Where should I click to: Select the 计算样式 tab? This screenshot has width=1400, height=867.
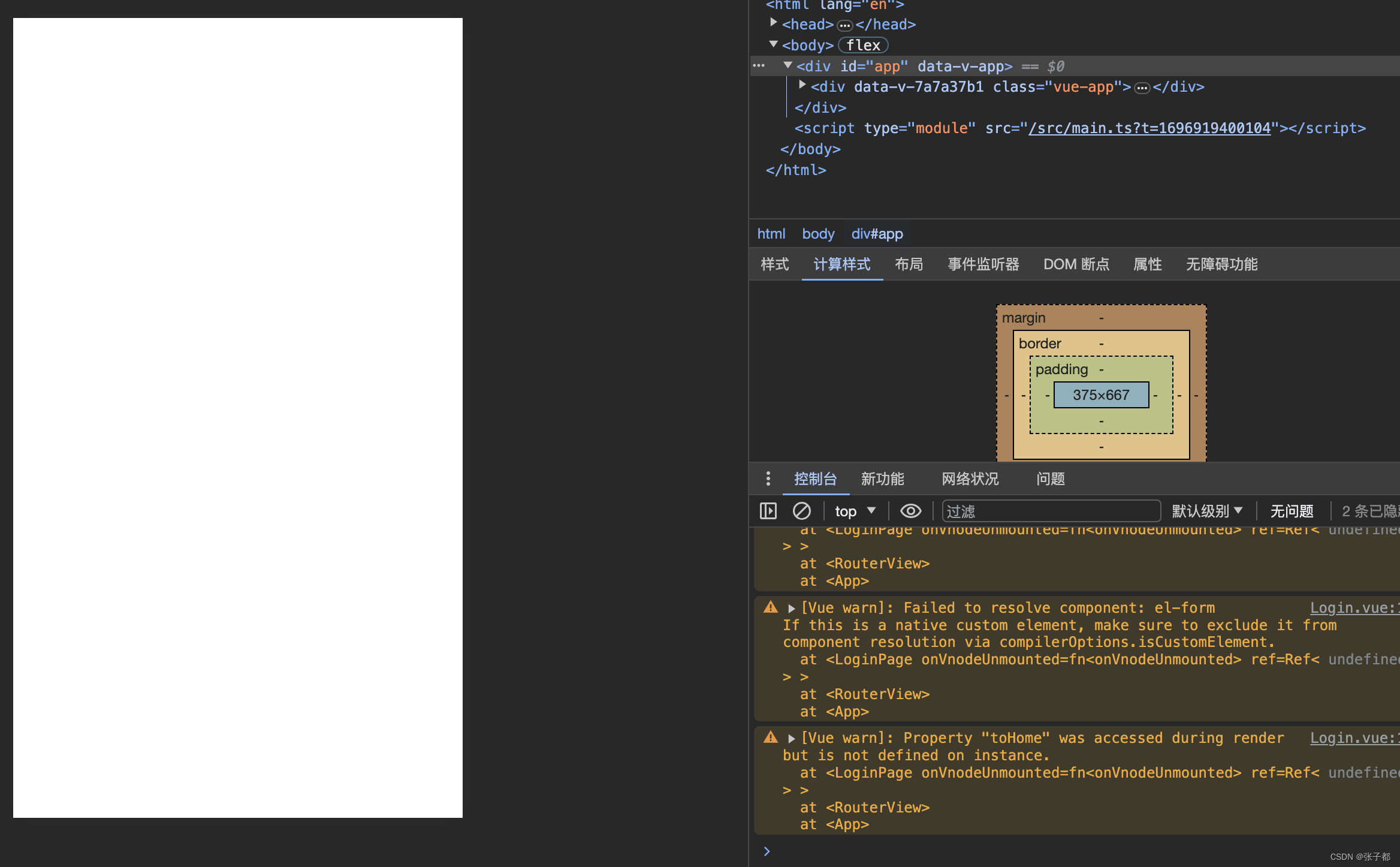(842, 264)
